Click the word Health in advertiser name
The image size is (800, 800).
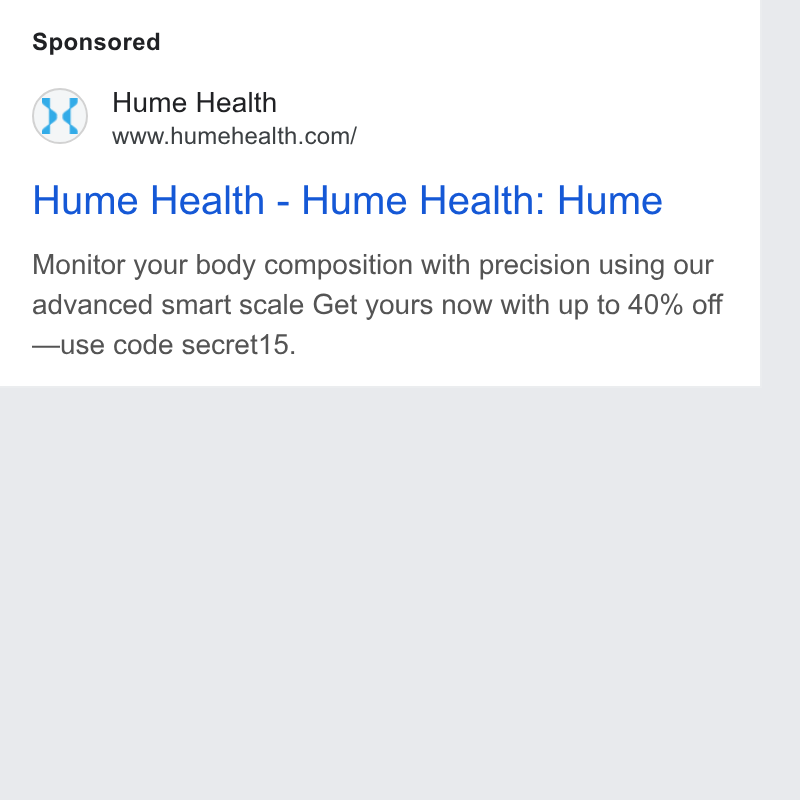[236, 103]
